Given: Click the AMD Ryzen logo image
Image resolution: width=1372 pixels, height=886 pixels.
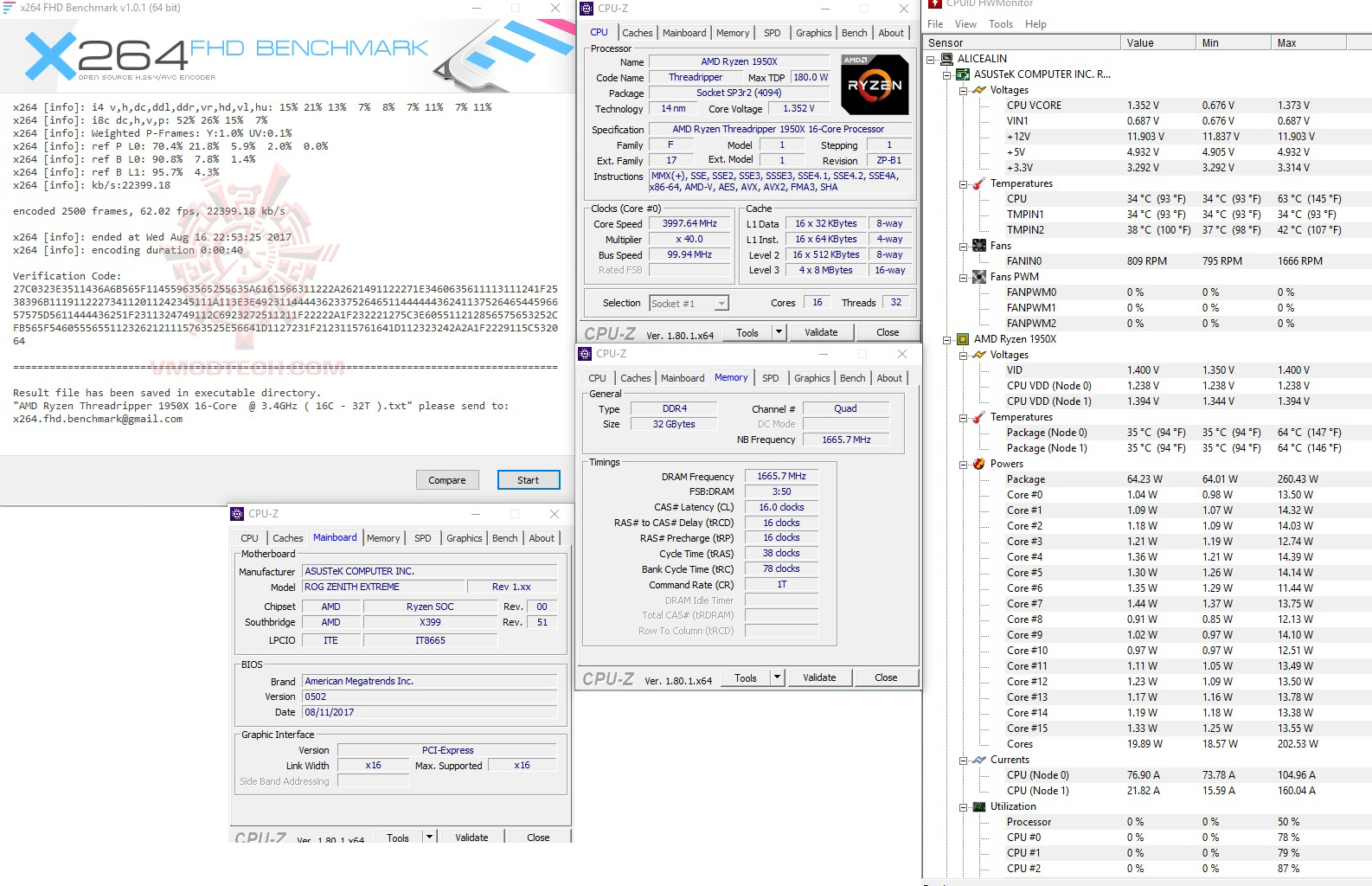Looking at the screenshot, I should click(x=875, y=85).
